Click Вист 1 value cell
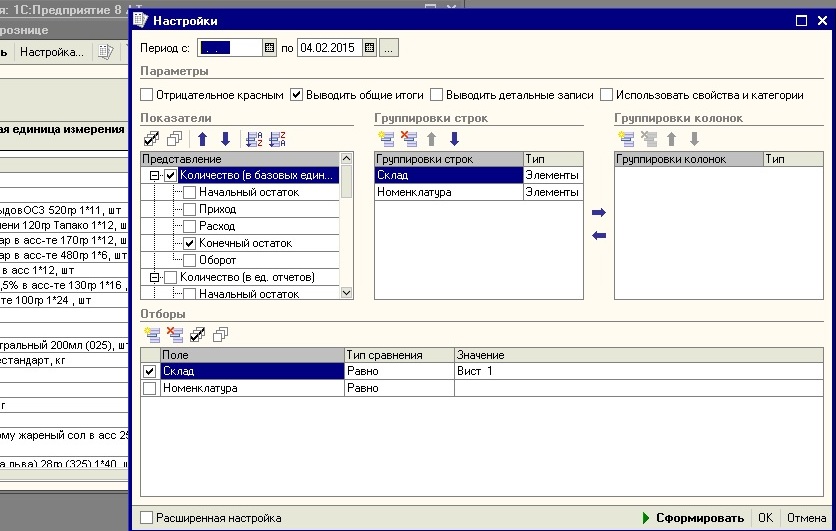This screenshot has height=531, width=836. [x=639, y=371]
